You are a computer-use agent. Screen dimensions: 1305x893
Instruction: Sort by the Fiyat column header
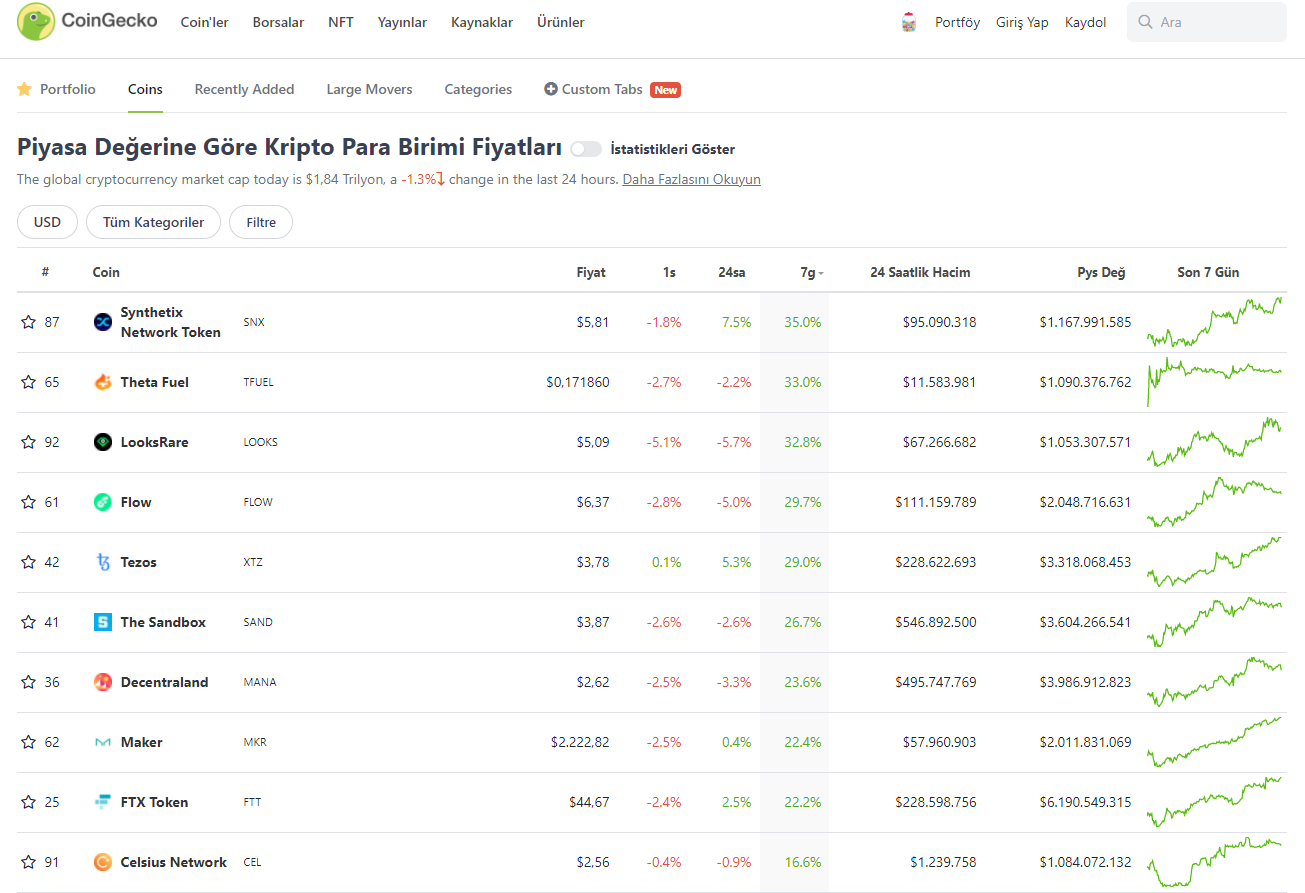coord(591,272)
